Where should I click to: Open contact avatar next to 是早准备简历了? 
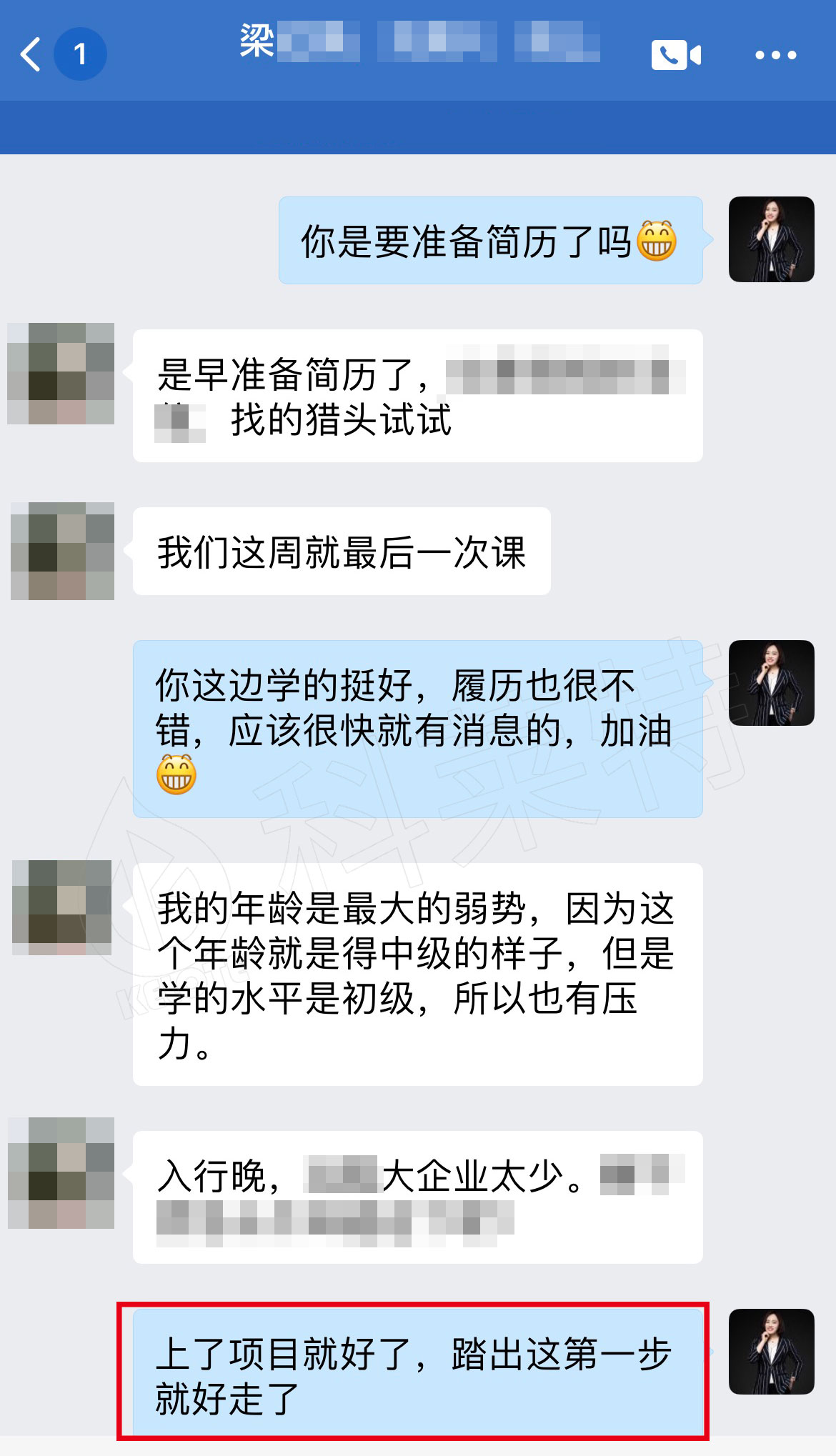point(61,374)
